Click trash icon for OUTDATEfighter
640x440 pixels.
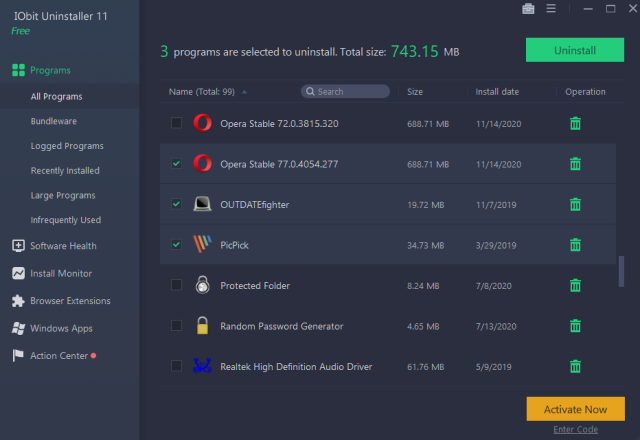click(575, 204)
